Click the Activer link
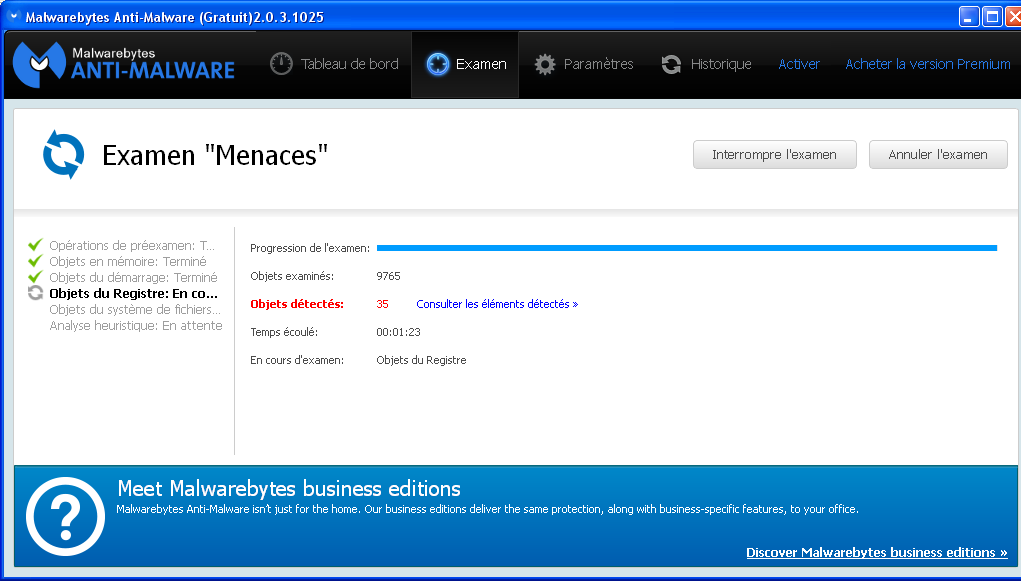Image resolution: width=1021 pixels, height=581 pixels. click(799, 64)
